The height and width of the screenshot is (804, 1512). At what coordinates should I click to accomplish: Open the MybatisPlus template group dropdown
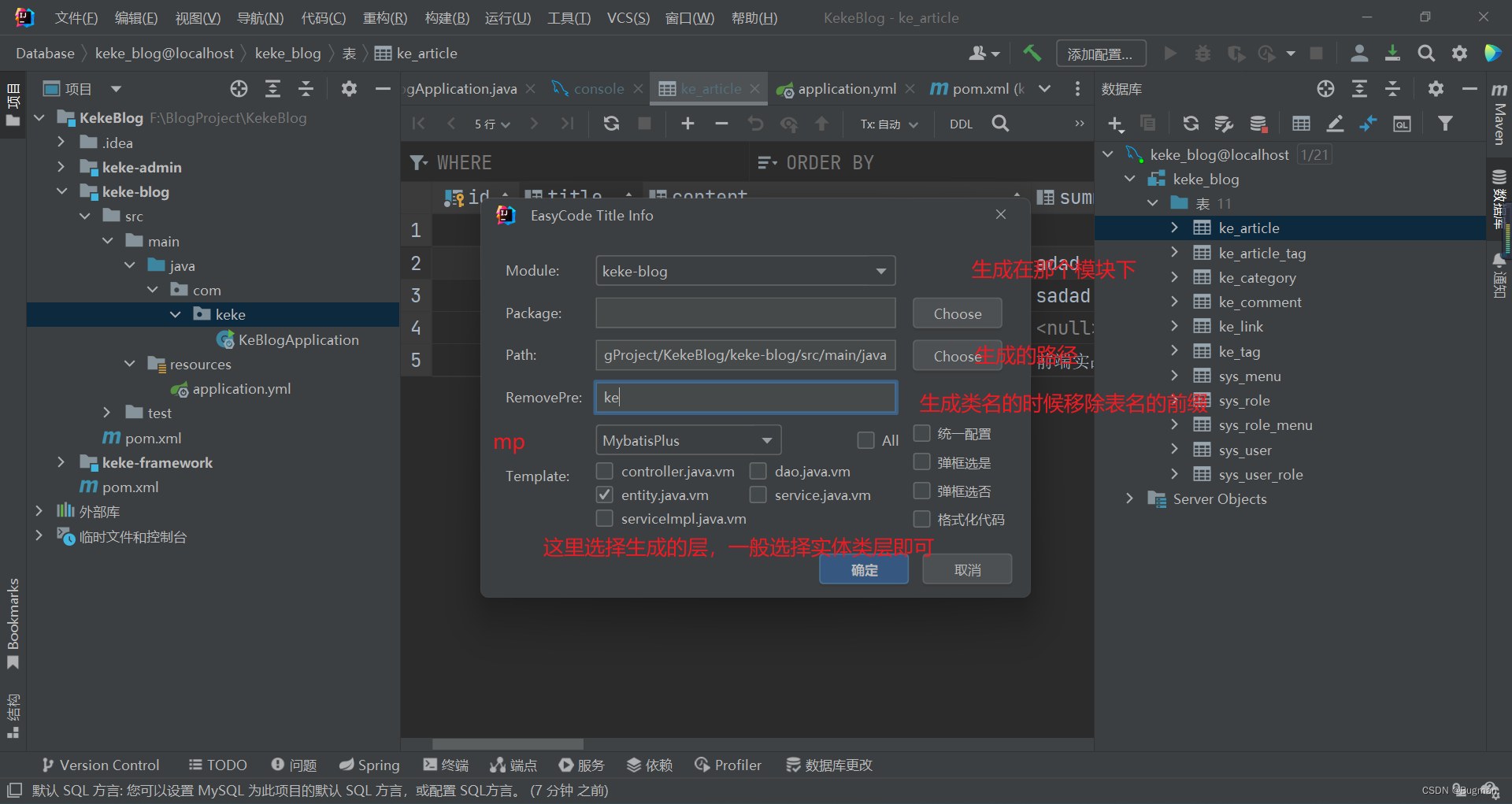(688, 440)
